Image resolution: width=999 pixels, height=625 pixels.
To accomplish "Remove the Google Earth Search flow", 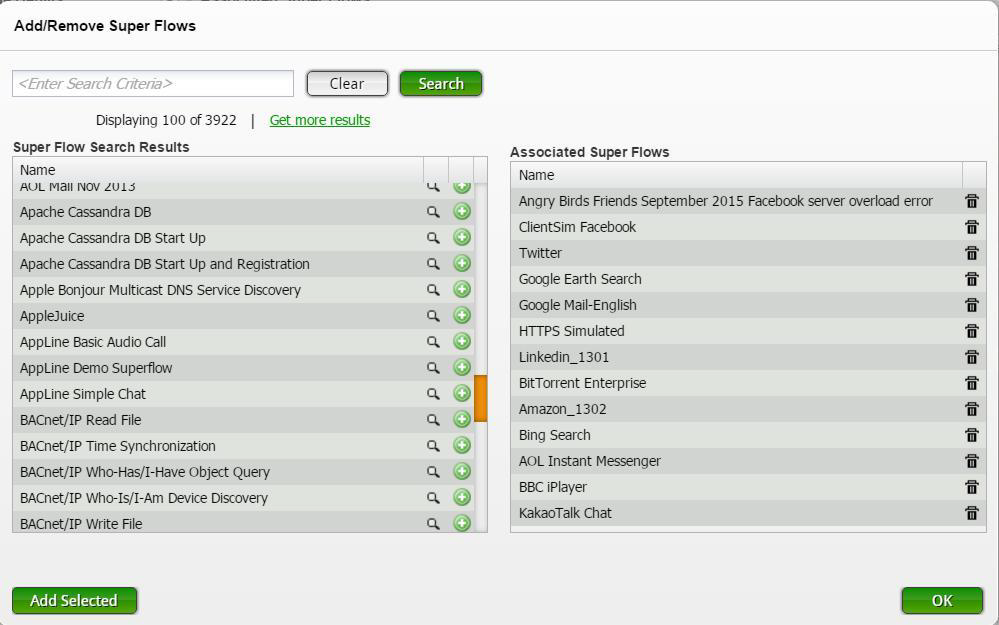I will point(971,279).
